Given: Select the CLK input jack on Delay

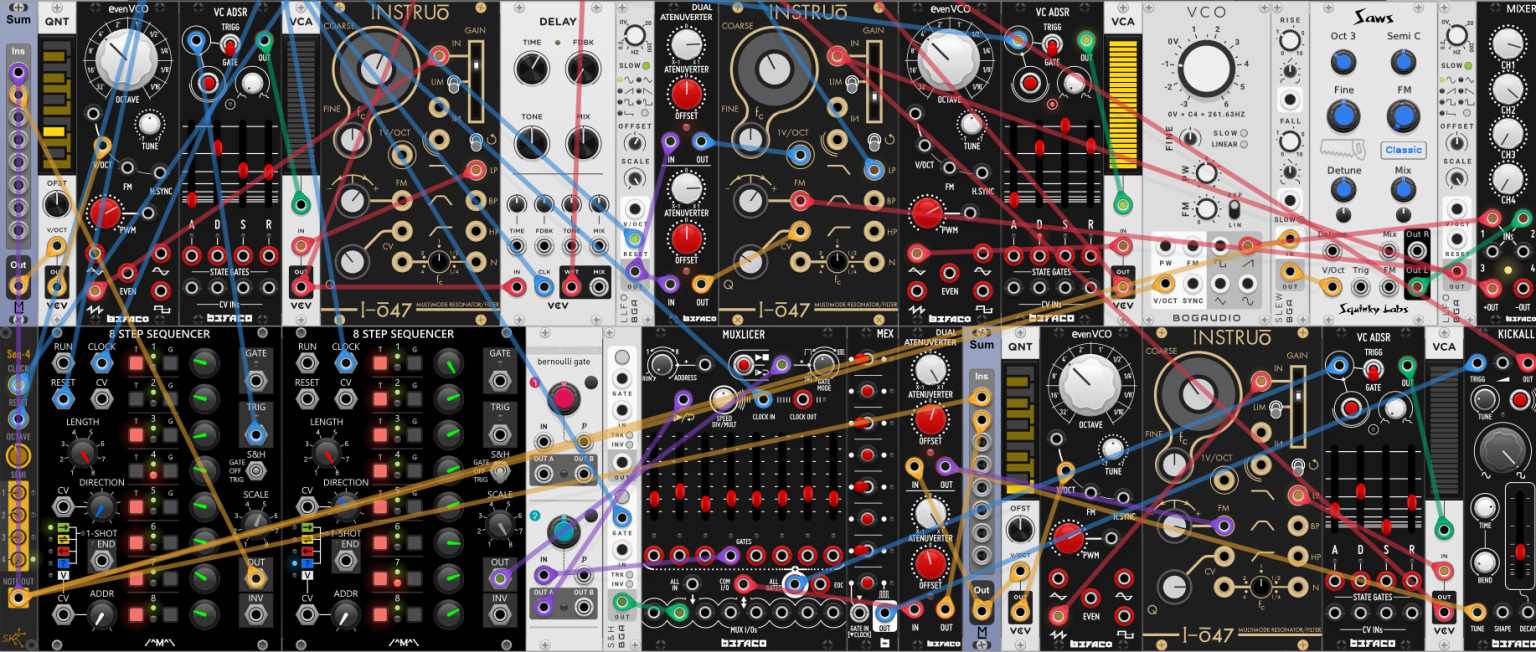Looking at the screenshot, I should [545, 288].
